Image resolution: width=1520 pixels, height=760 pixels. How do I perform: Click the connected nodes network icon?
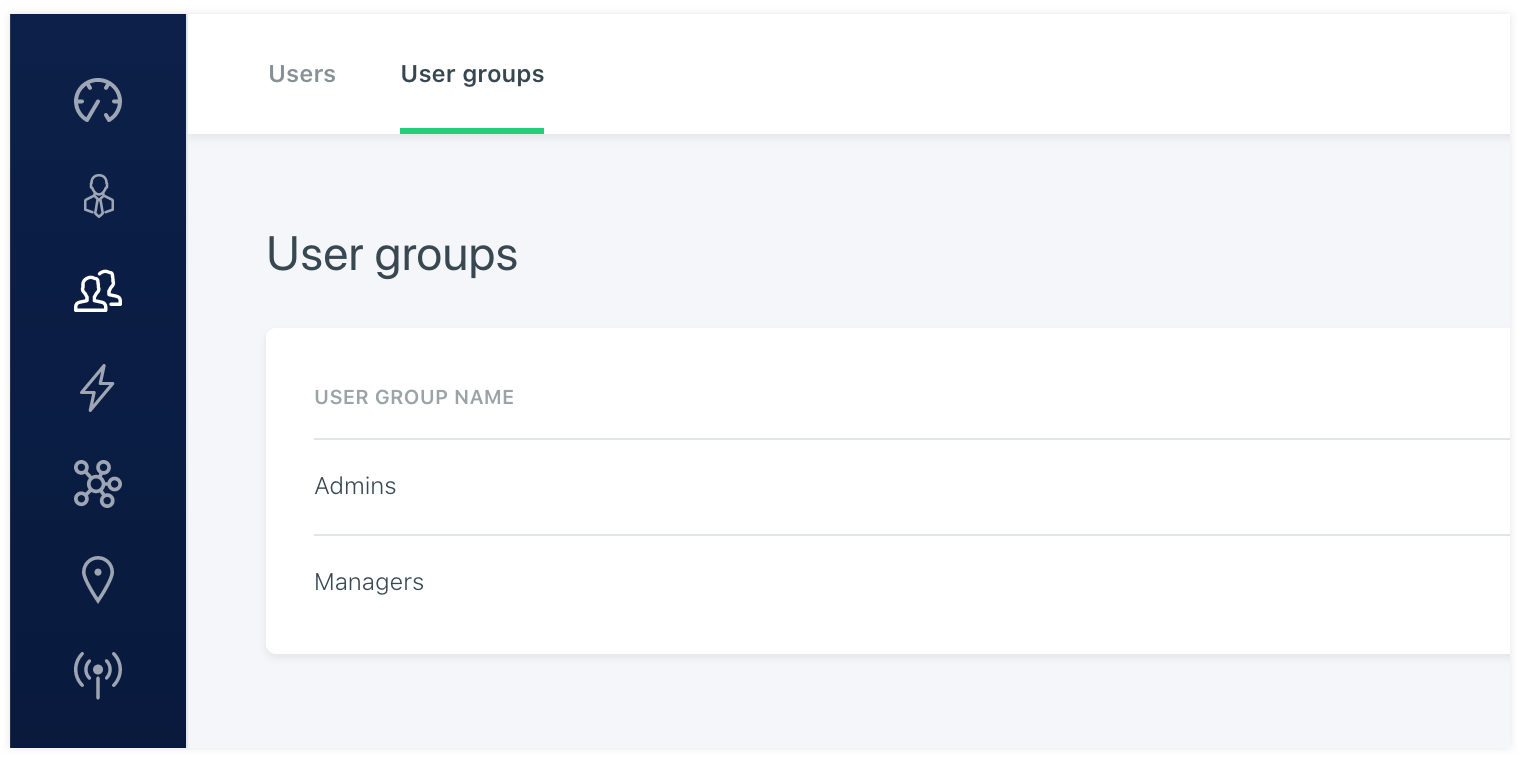point(98,484)
